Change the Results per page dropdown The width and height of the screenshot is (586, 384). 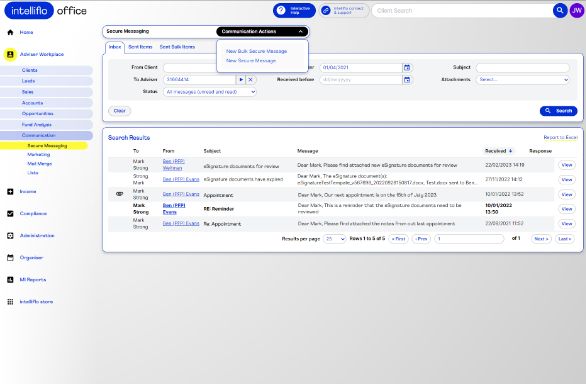tap(334, 239)
